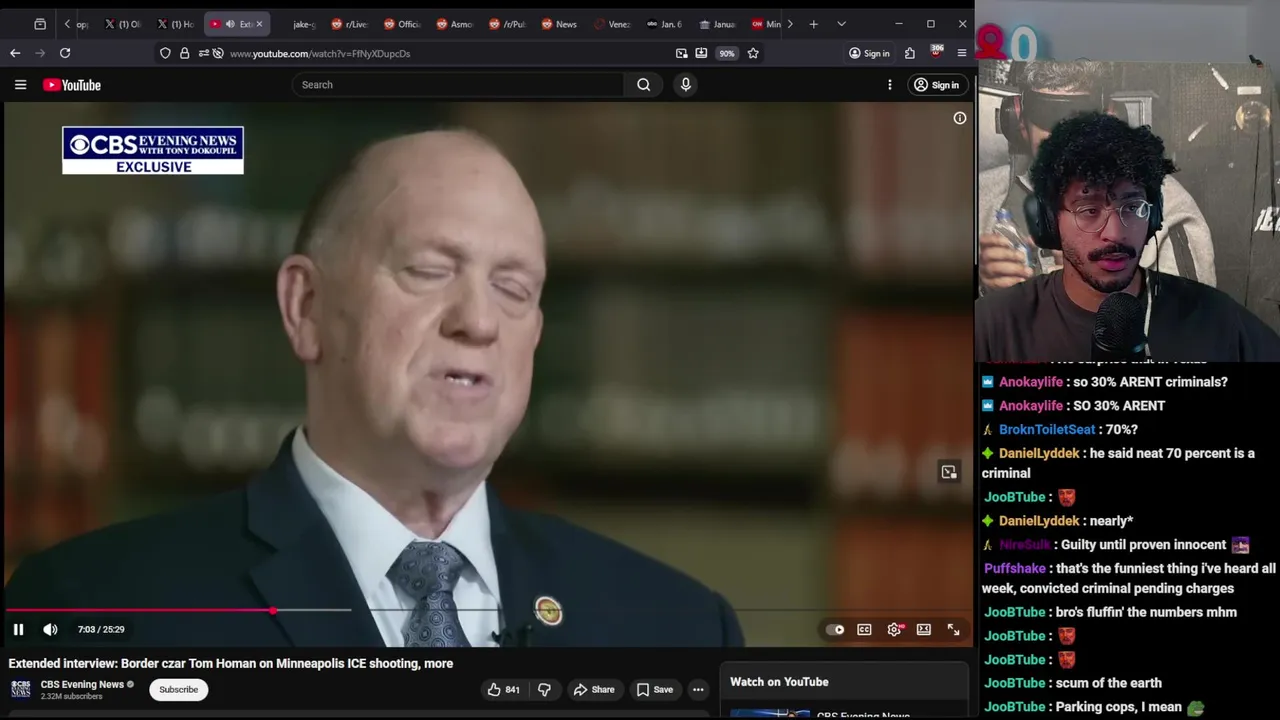Screen dimensions: 1280x720
Task: Mute the video with the speaker icon
Action: (50, 629)
